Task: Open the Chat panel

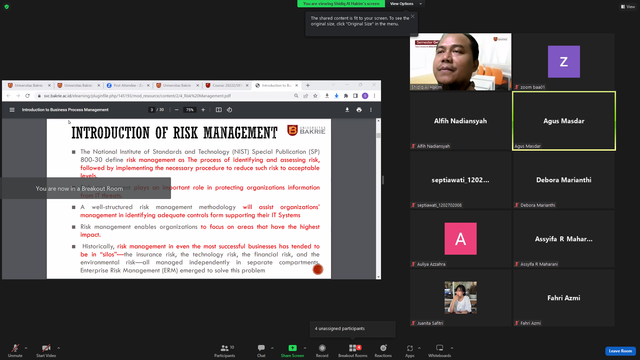Action: click(x=261, y=350)
